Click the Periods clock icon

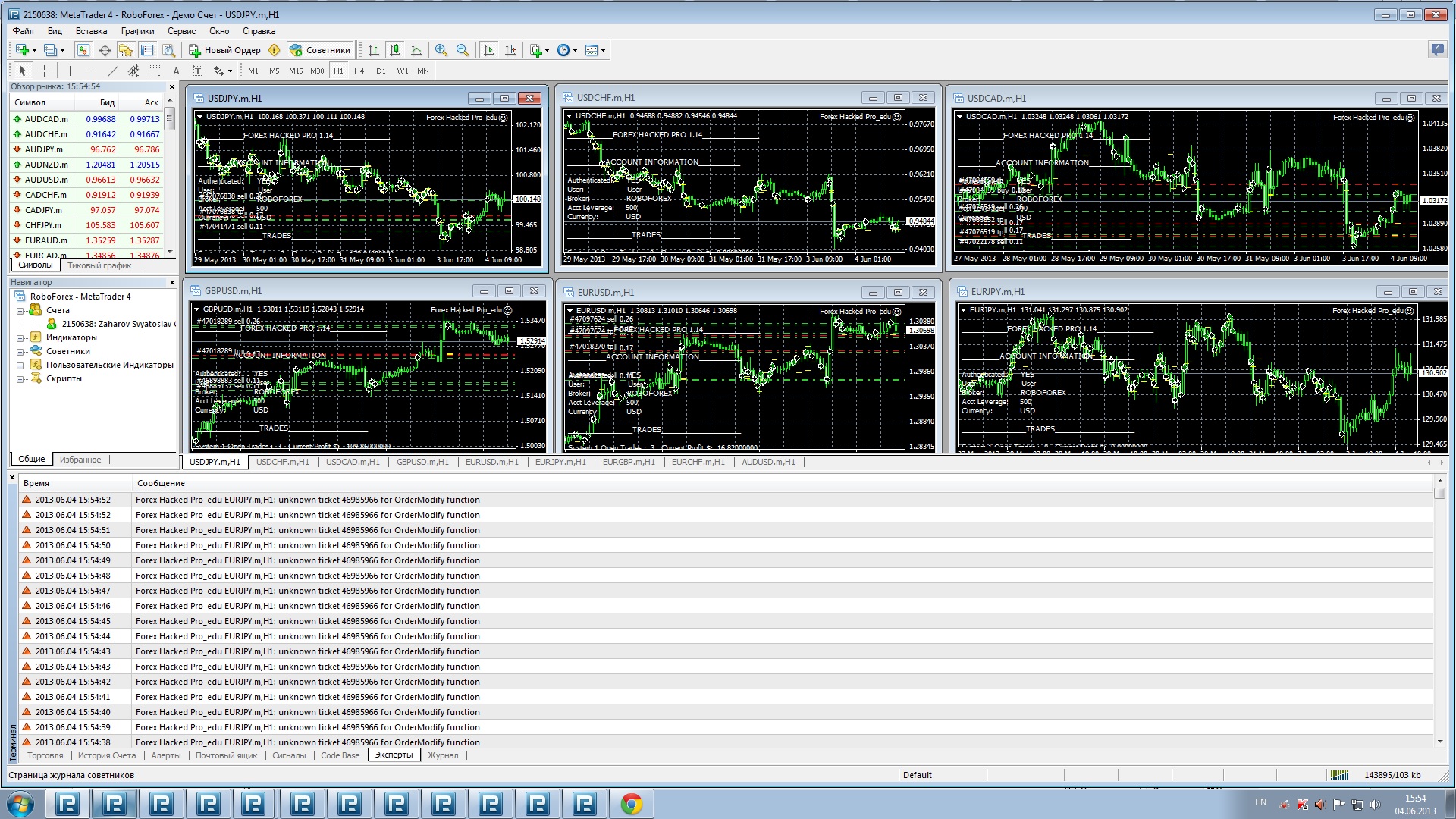(563, 50)
